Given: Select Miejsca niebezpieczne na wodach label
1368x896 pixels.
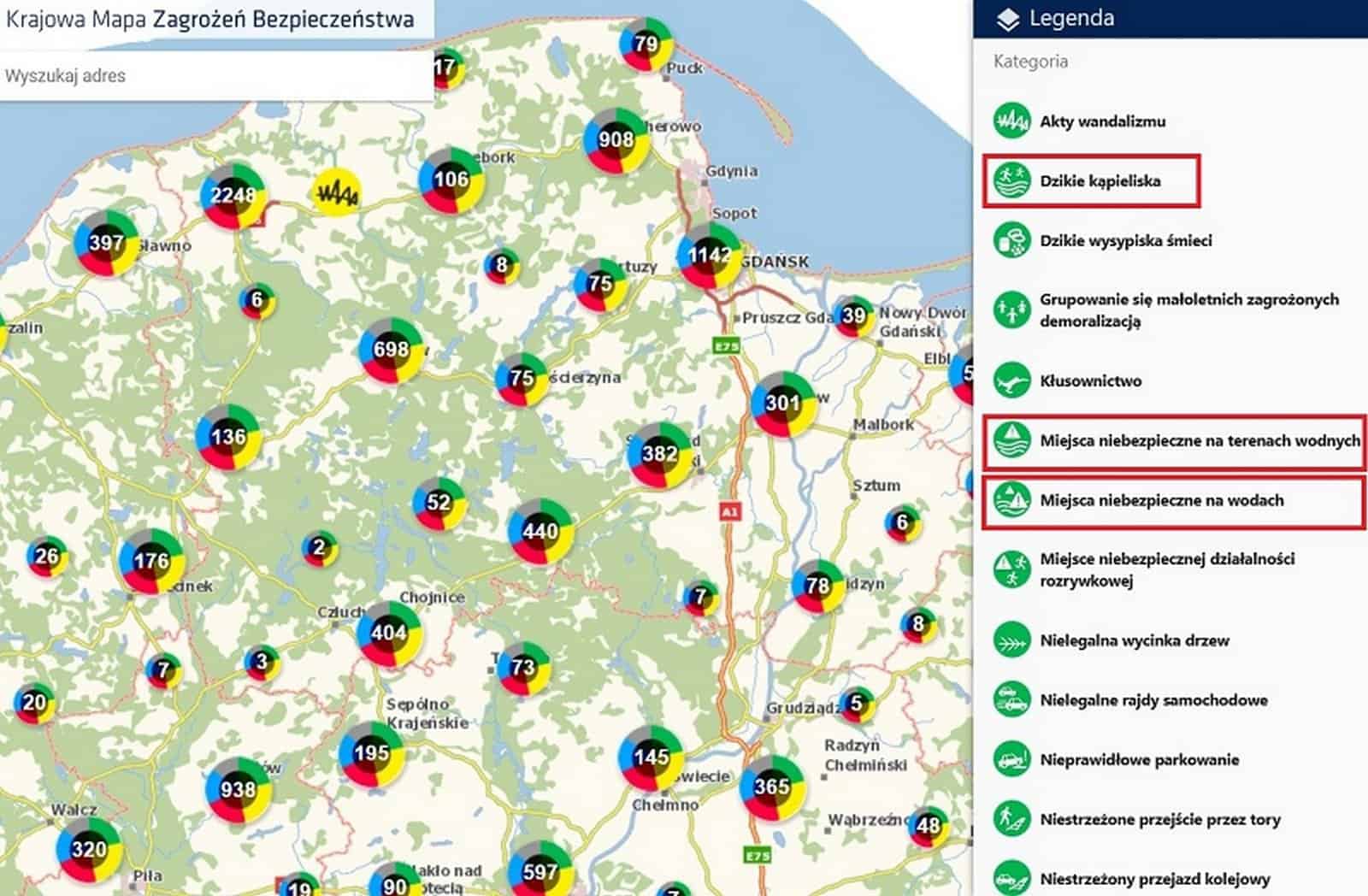Looking at the screenshot, I should (x=1161, y=501).
